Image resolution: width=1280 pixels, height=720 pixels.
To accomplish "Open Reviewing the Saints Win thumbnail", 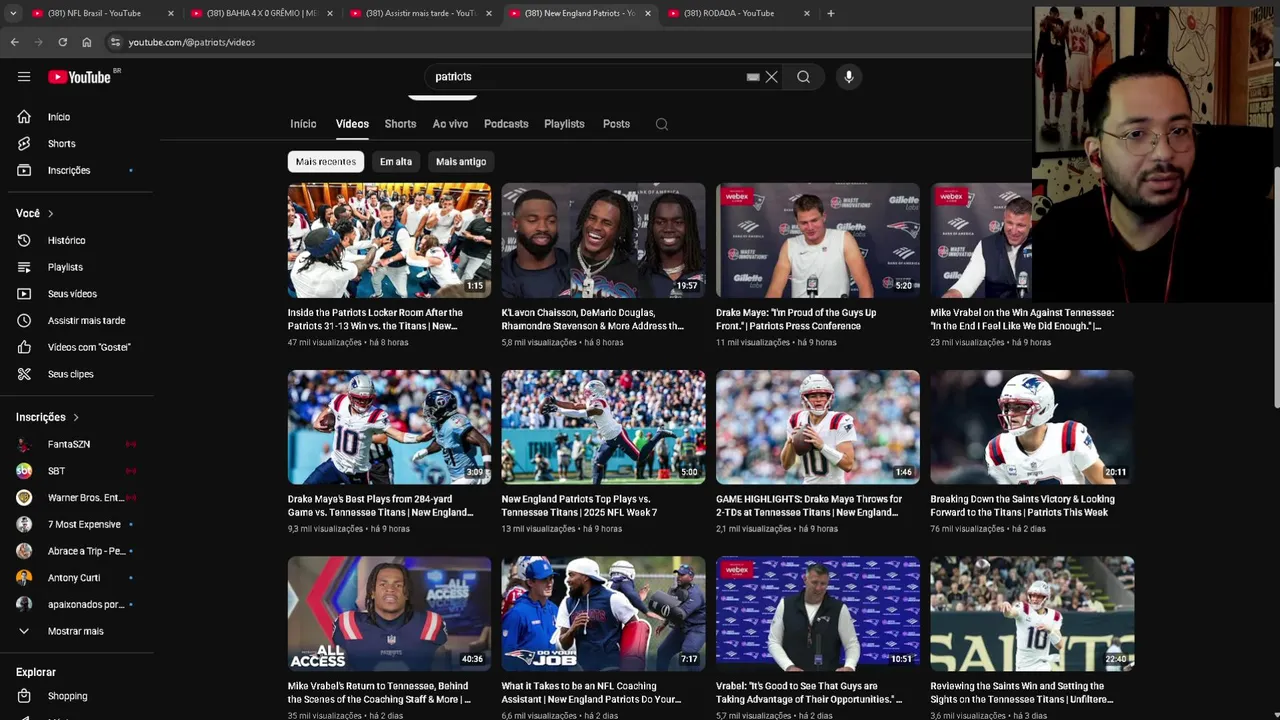I will tap(1032, 613).
